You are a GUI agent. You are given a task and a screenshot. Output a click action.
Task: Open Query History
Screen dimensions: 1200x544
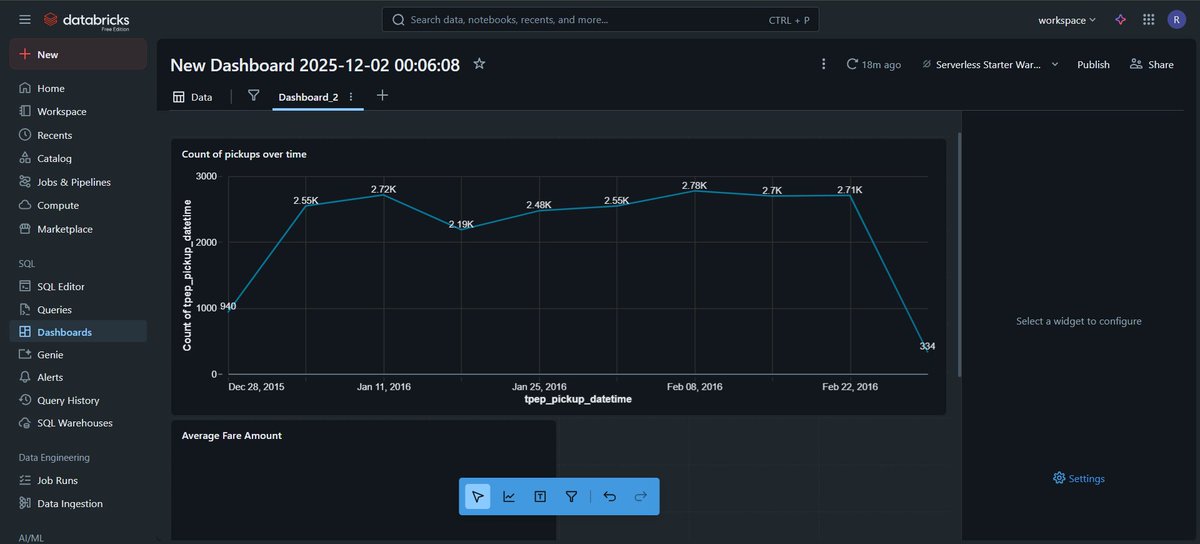[x=78, y=400]
